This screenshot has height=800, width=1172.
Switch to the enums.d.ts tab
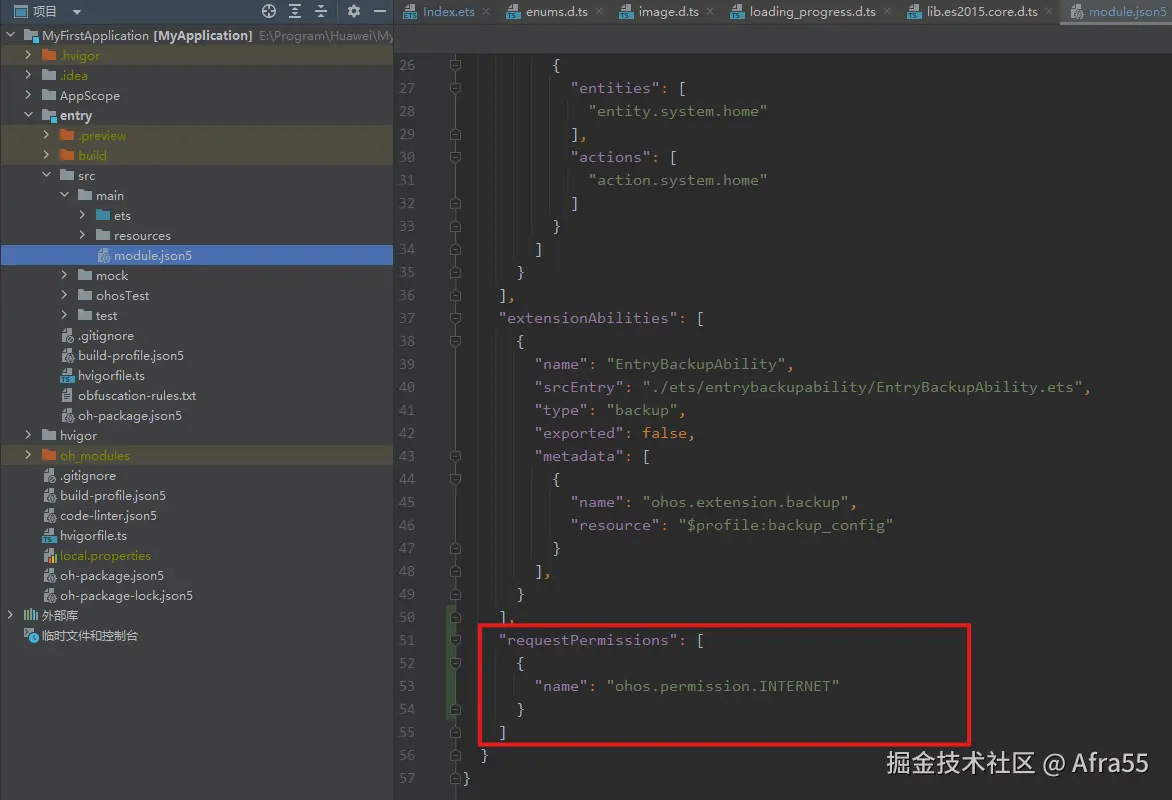tap(556, 11)
